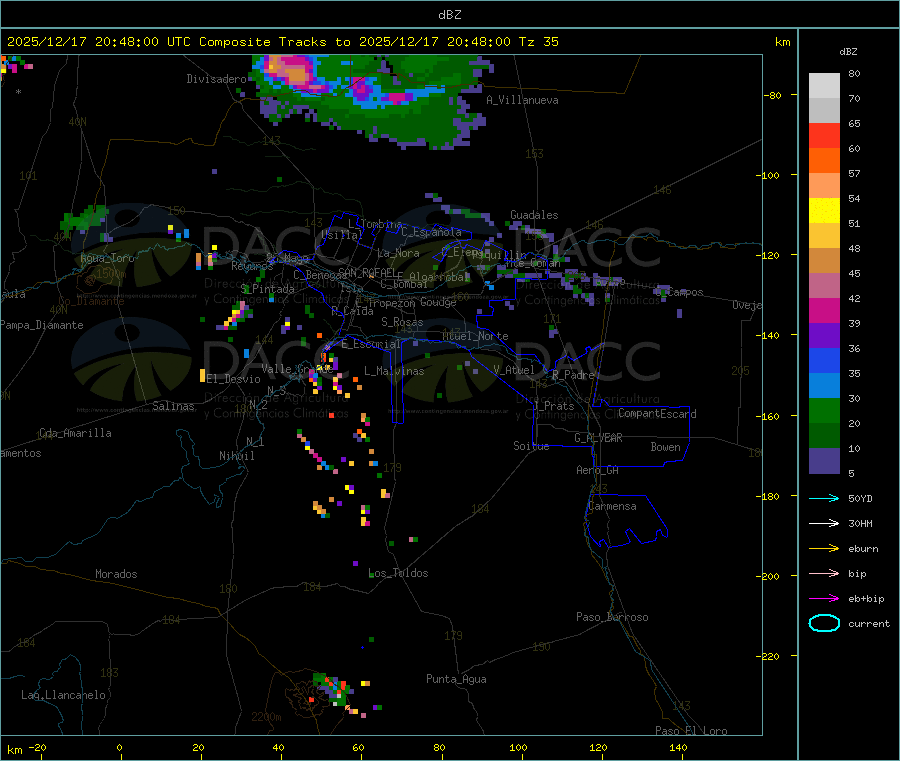The image size is (900, 761).
Task: Select the pink bip arrow symbol
Action: [x=824, y=573]
